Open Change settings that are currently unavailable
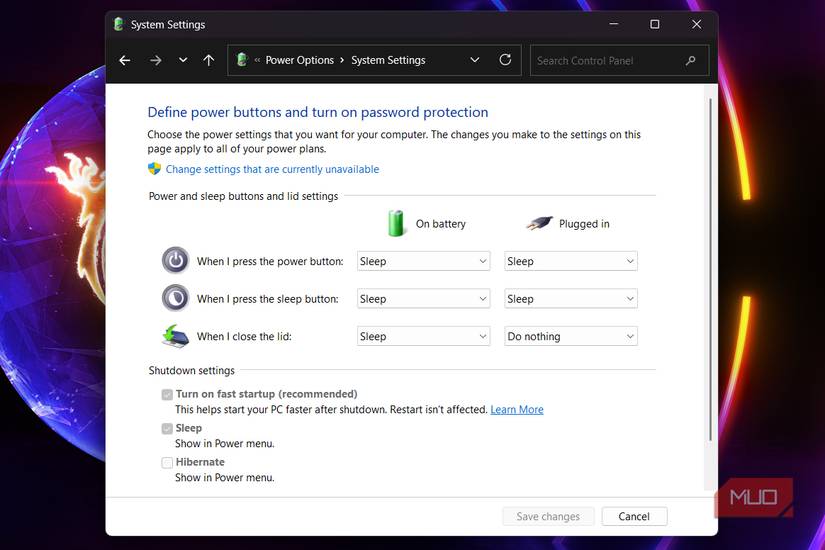This screenshot has height=550, width=825. pyautogui.click(x=272, y=169)
